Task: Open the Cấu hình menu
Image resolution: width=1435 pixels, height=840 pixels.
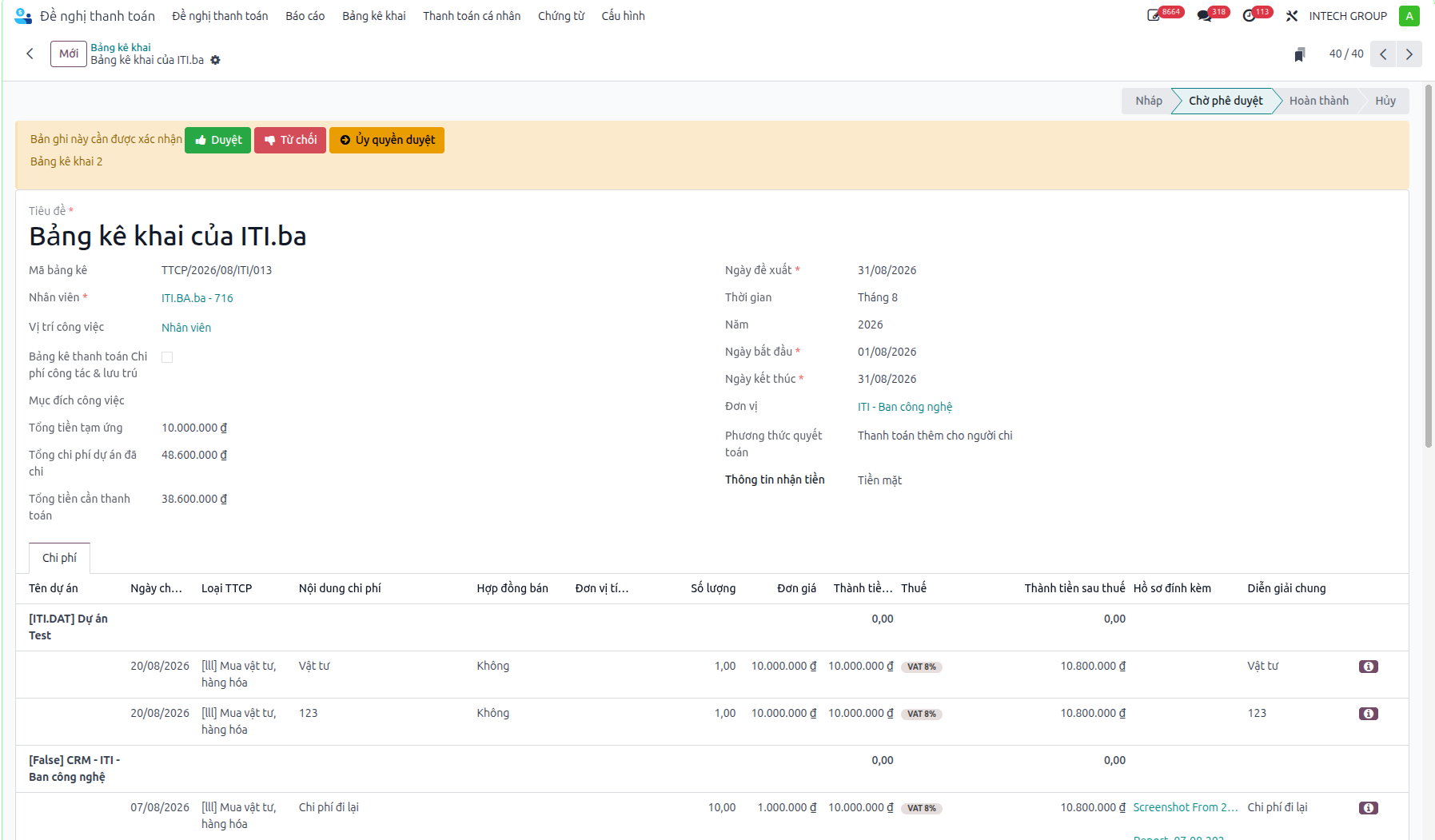Action: (x=623, y=16)
